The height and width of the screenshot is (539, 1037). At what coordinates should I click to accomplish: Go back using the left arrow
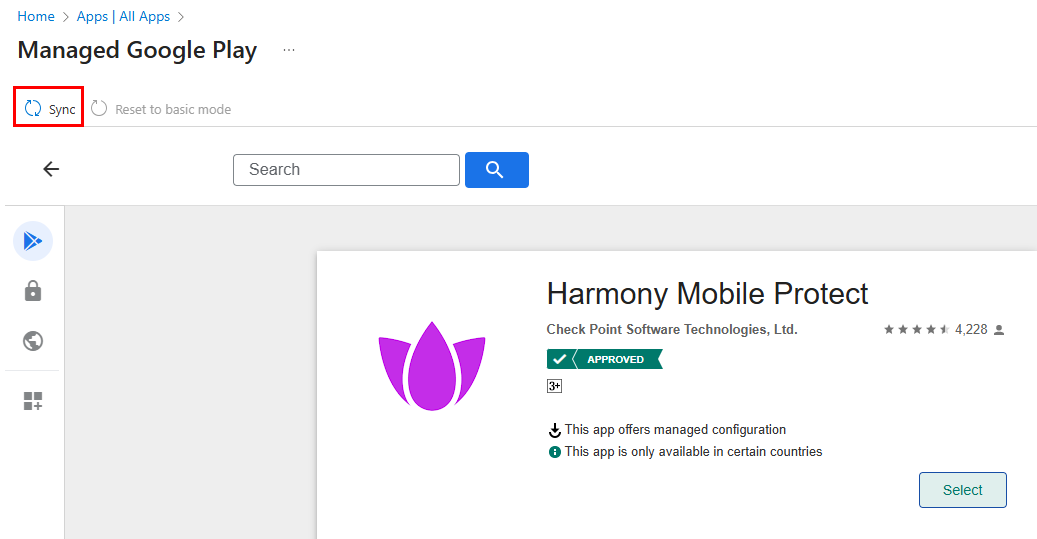coord(51,169)
